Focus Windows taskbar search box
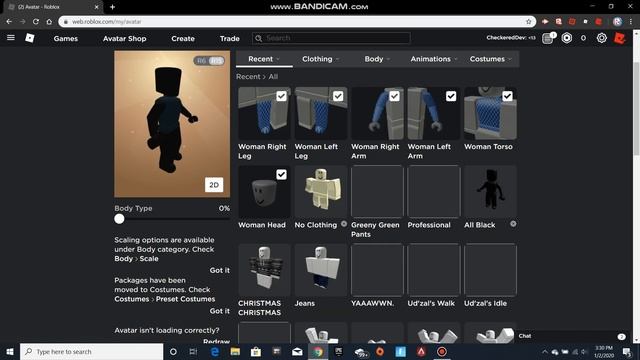 coord(91,351)
